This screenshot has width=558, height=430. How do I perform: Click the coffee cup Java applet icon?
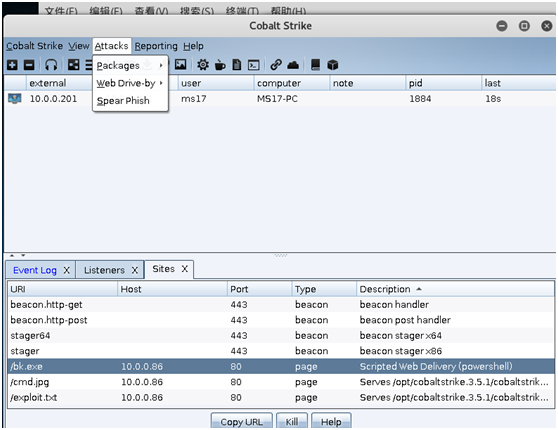click(x=220, y=65)
